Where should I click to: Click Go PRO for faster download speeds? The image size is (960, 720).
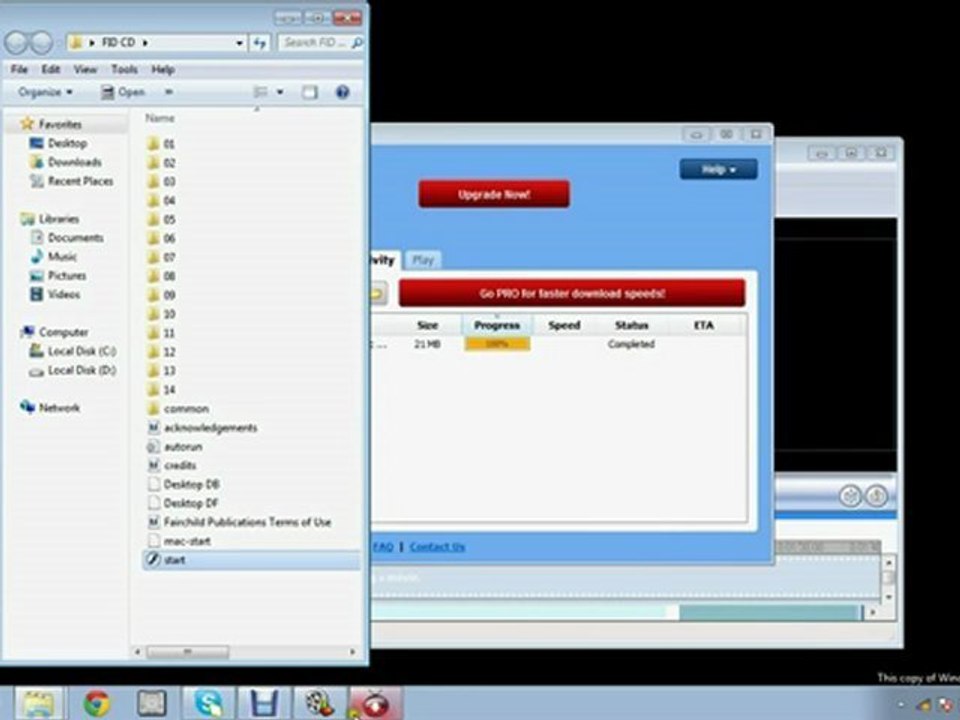[572, 293]
